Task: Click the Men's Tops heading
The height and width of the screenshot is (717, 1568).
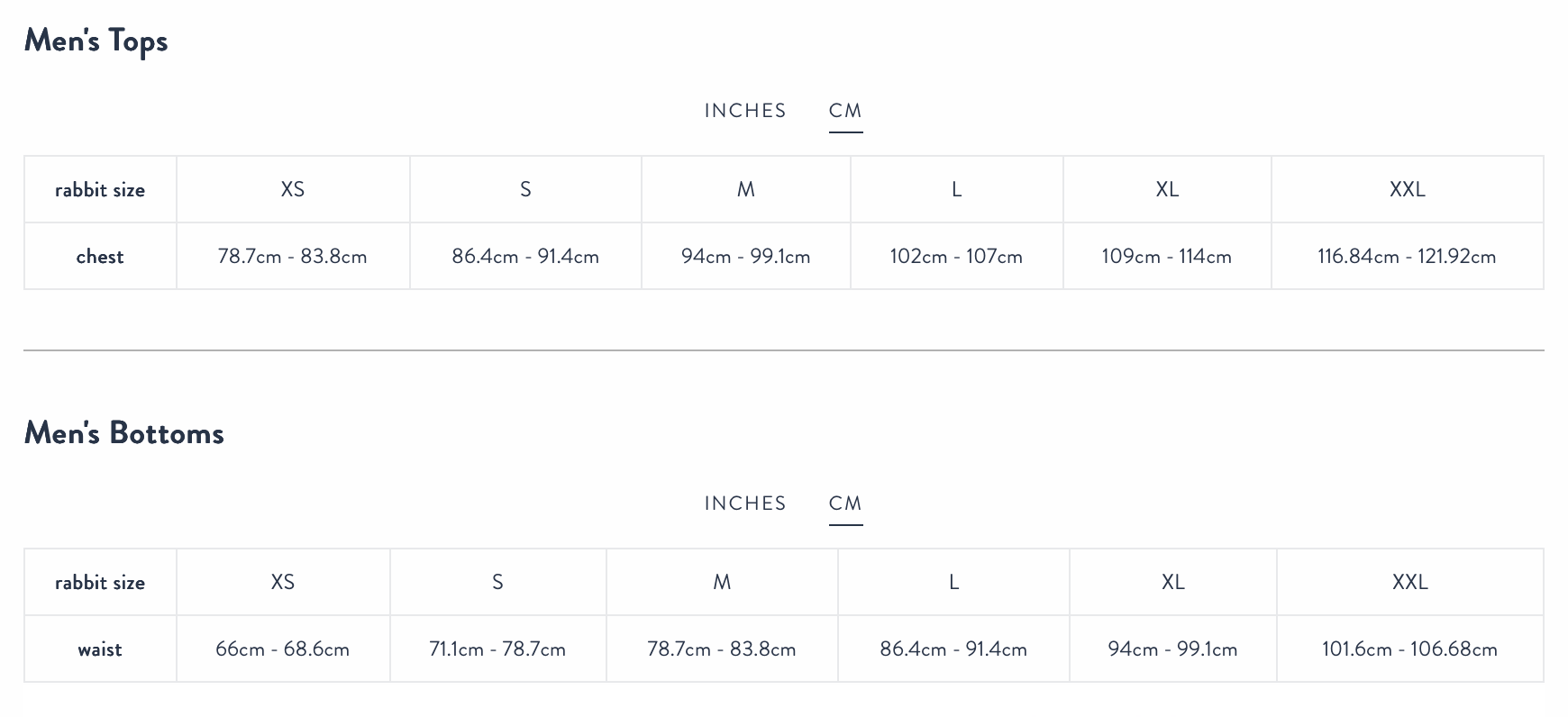Action: 96,41
